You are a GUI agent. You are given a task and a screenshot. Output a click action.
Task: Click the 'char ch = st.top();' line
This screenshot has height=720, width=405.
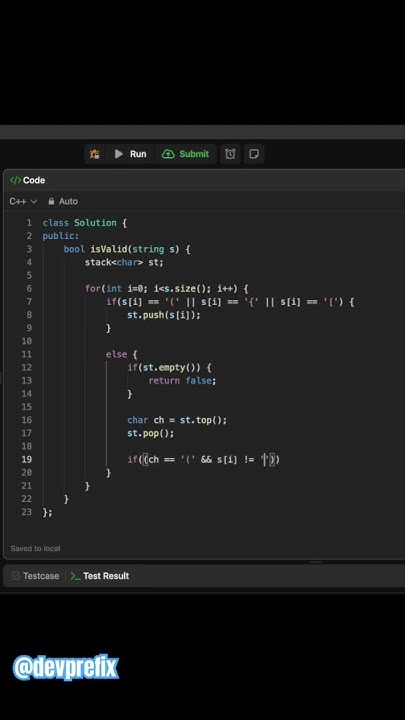click(x=177, y=420)
